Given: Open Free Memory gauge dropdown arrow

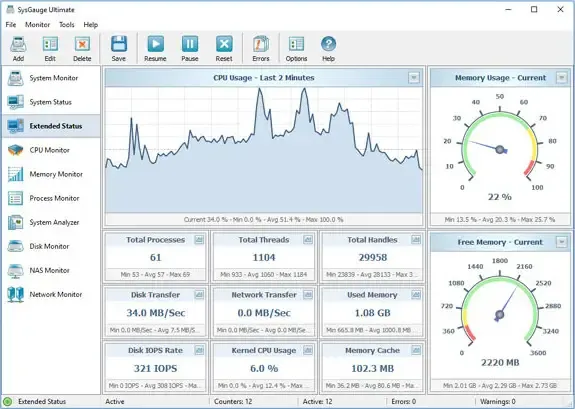Looking at the screenshot, I should pyautogui.click(x=561, y=242).
